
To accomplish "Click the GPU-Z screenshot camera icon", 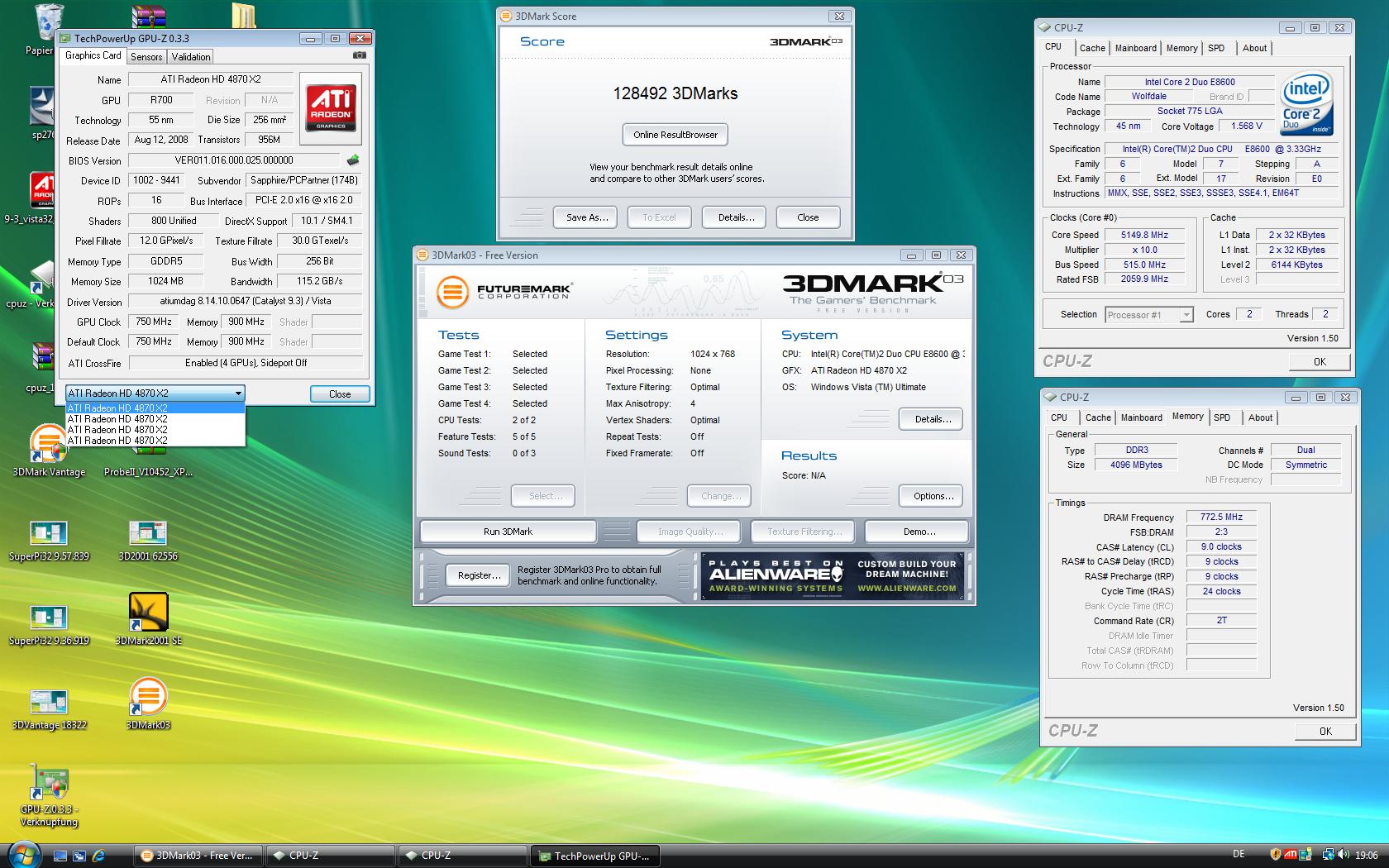I will tap(359, 55).
